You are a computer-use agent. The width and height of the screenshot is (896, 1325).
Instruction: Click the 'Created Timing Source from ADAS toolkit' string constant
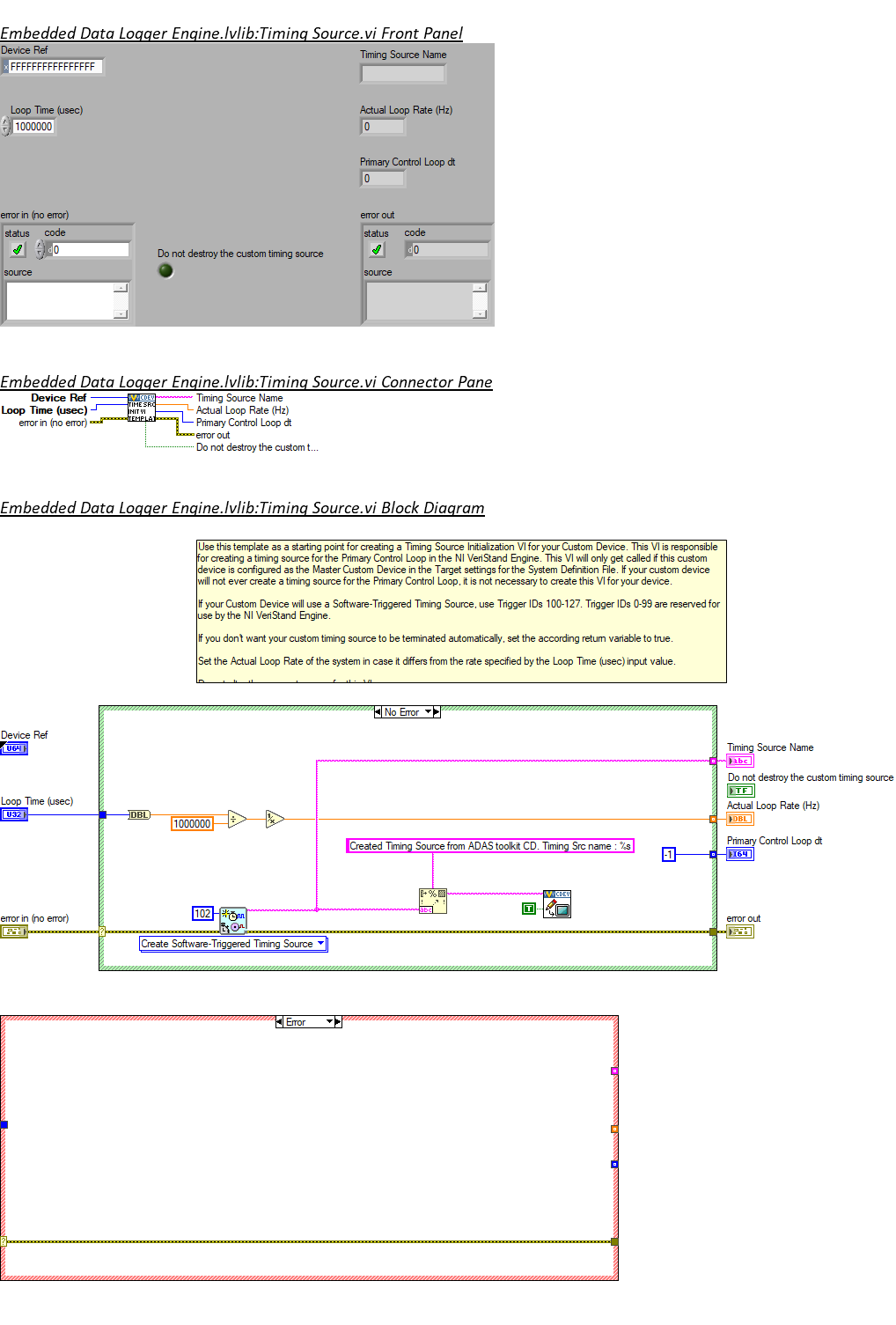pos(490,846)
